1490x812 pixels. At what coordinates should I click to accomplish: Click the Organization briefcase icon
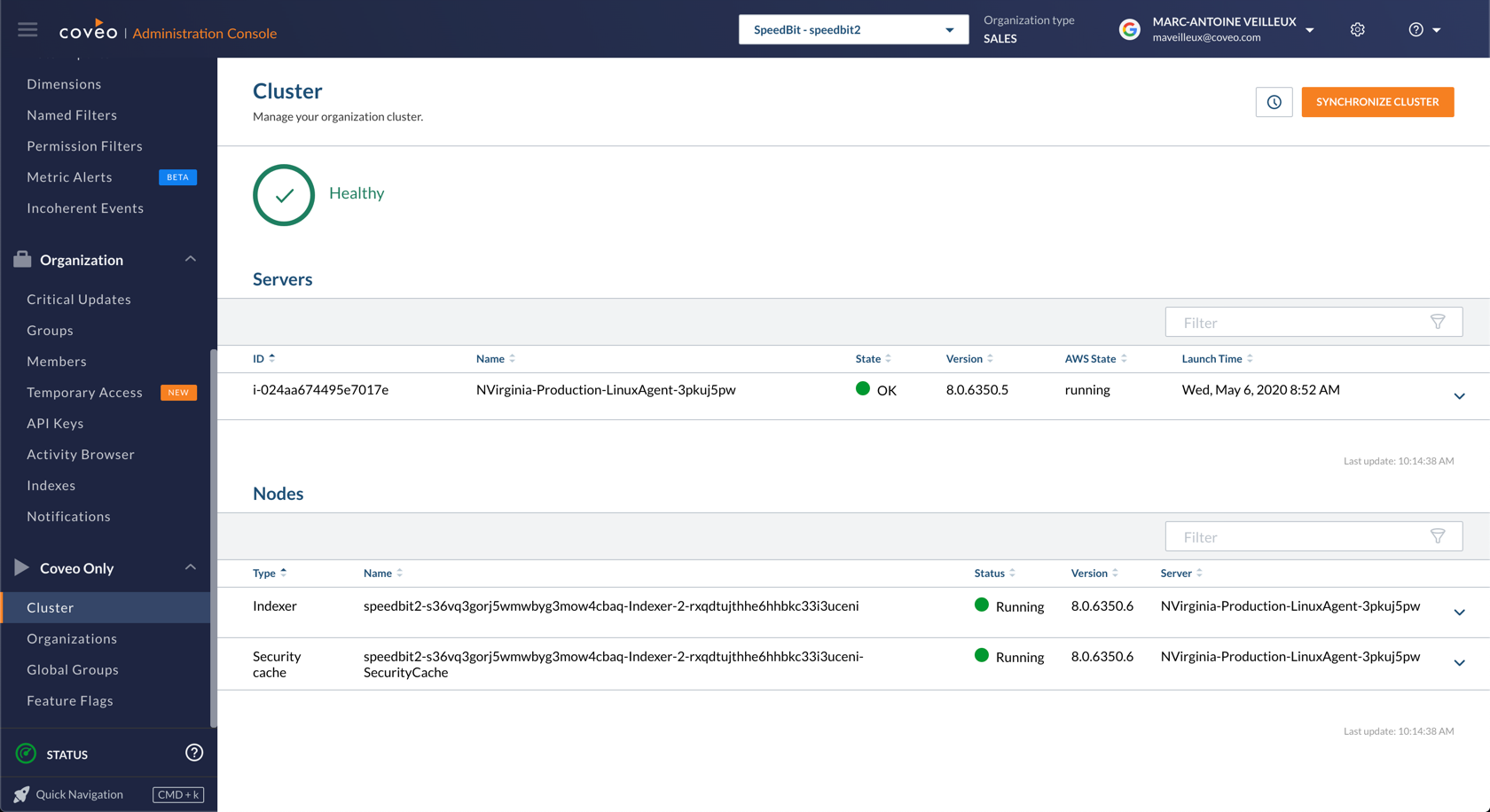(22, 259)
